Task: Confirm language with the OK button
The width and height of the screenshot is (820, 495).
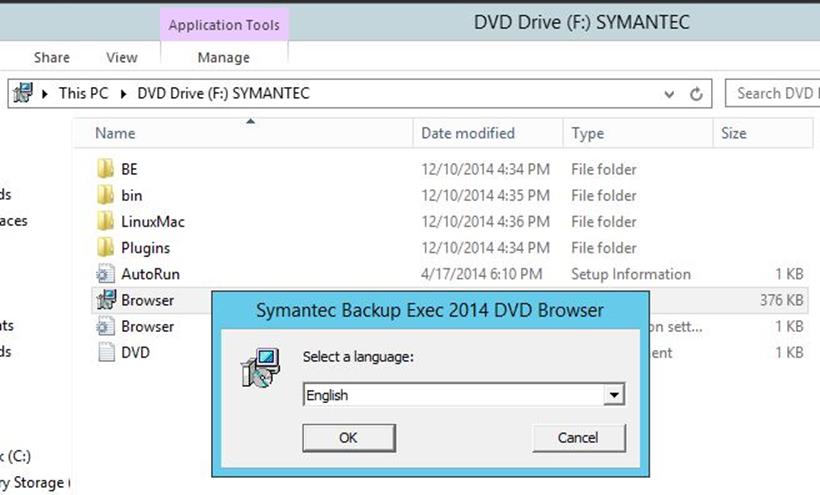Action: coord(349,438)
